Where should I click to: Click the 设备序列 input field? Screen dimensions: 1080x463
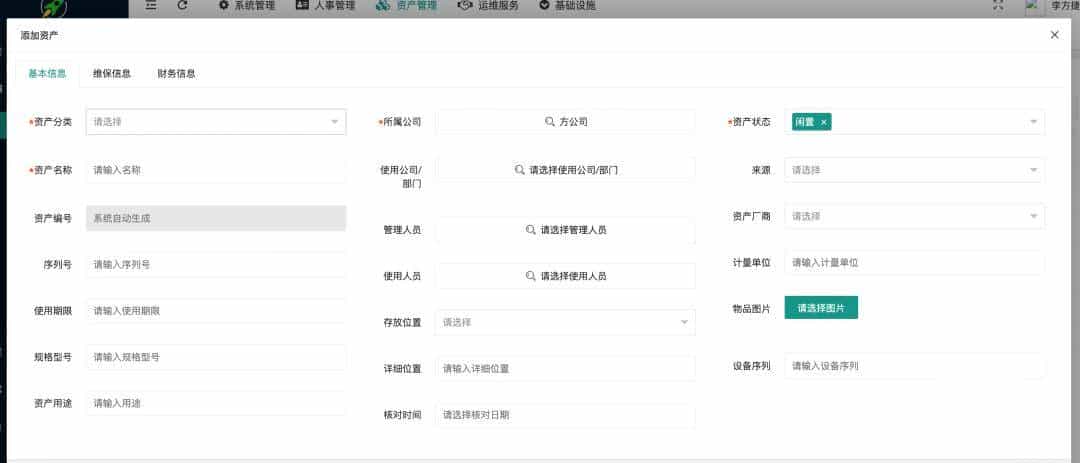coord(915,366)
